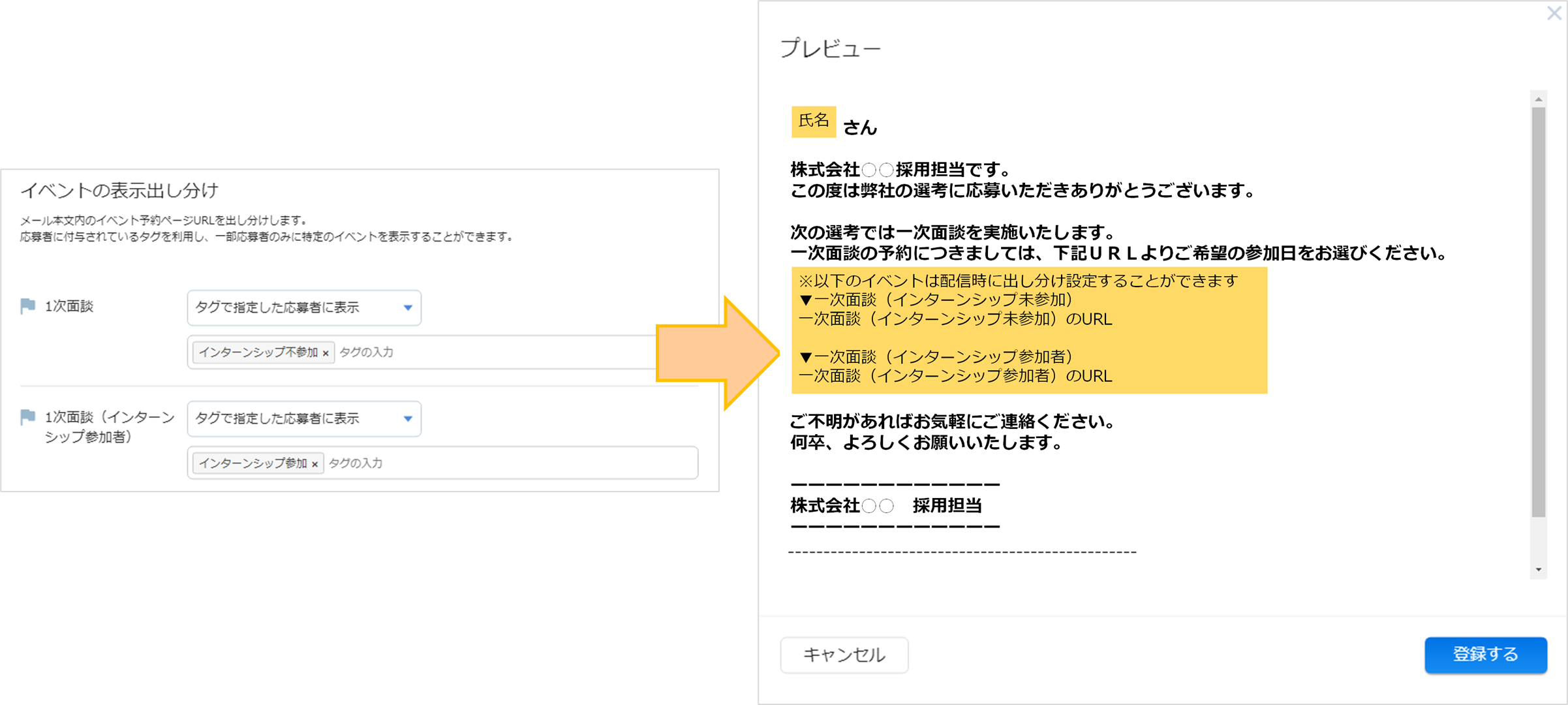Click the flag icon beside 1次面談（インターンシップ参加者）

27,417
